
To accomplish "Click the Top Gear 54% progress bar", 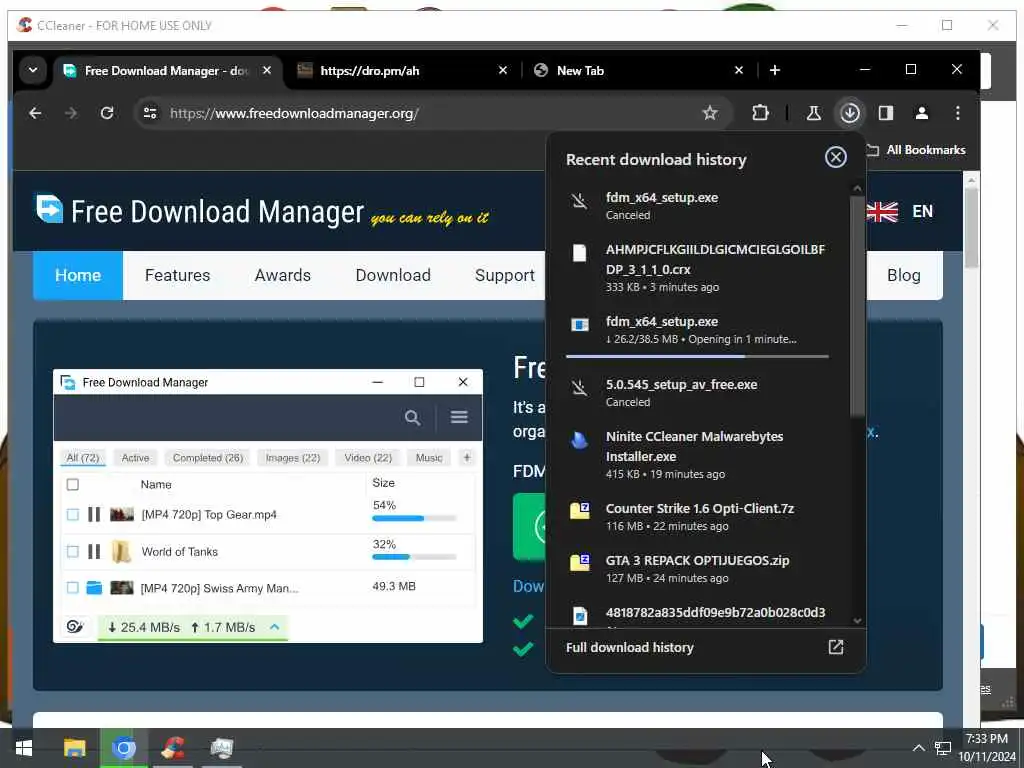I will (414, 519).
